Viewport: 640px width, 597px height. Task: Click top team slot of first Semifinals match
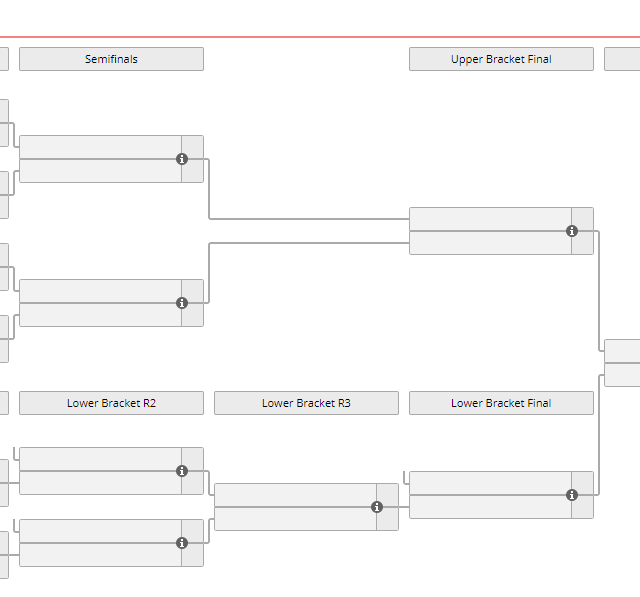100,147
